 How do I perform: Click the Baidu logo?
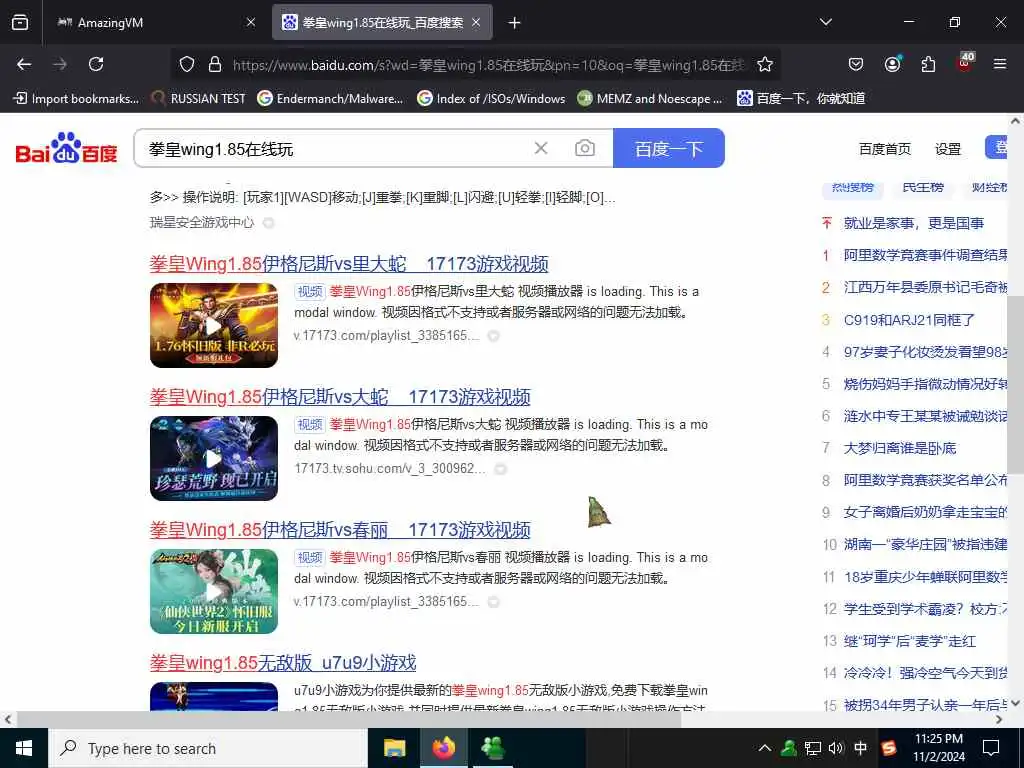coord(67,148)
